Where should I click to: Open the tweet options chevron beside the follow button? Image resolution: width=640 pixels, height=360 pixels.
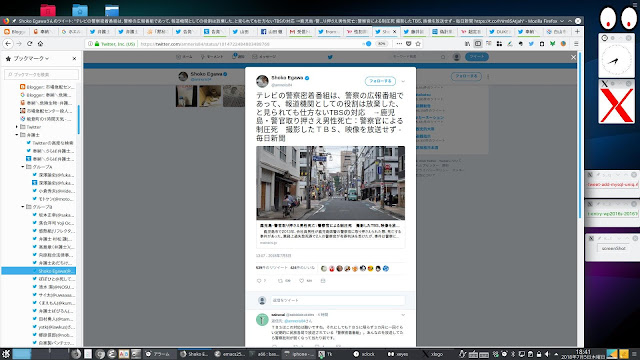(403, 81)
